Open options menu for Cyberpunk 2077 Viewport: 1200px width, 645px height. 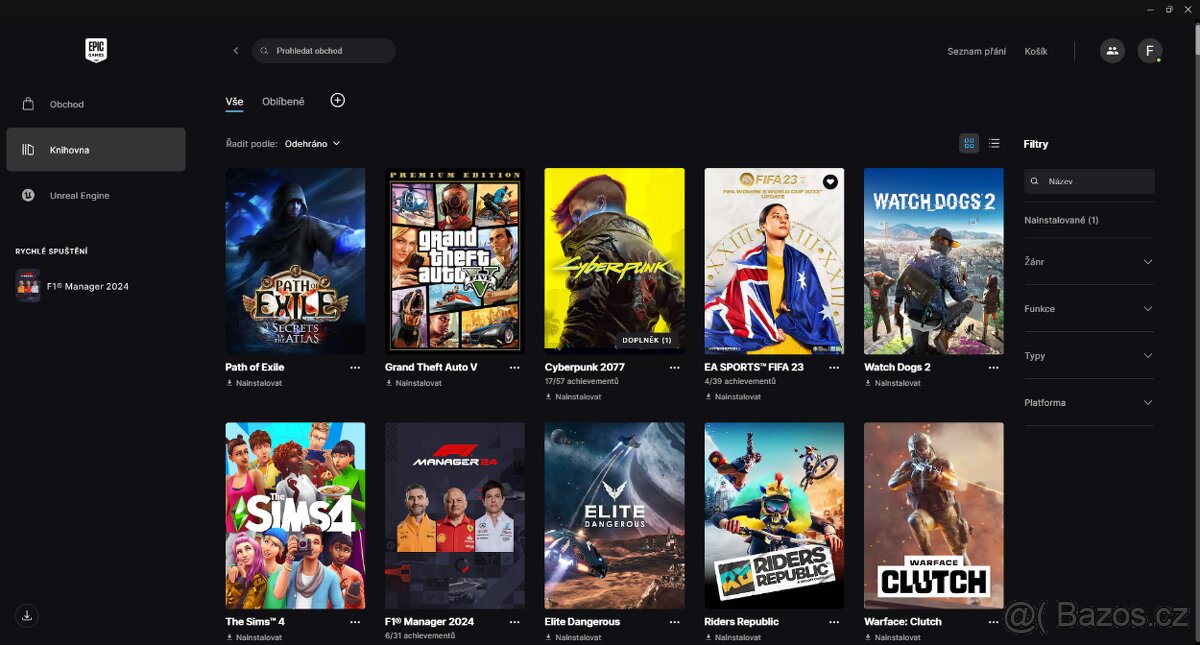[675, 368]
